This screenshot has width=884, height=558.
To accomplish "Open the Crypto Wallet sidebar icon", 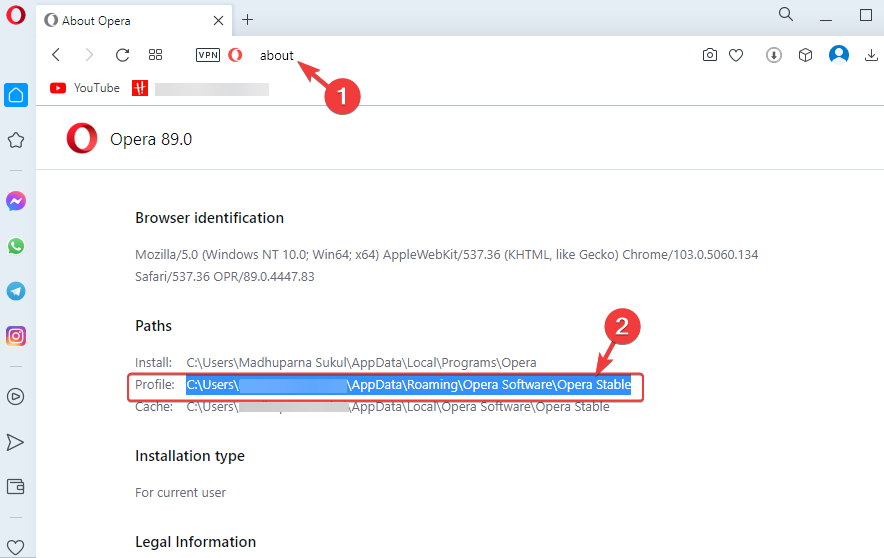I will point(15,486).
